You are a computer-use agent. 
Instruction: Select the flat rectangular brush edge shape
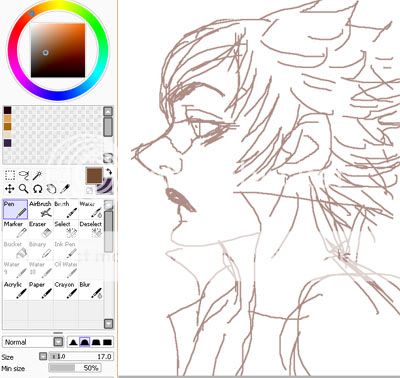(x=107, y=342)
